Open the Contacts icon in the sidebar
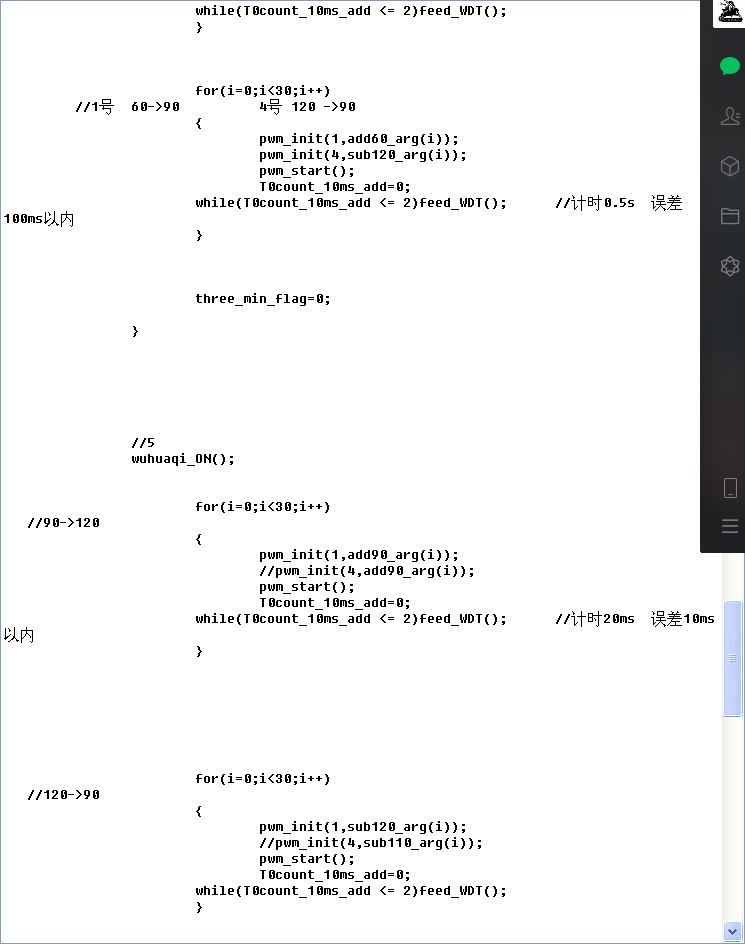The width and height of the screenshot is (745, 944). coord(730,116)
